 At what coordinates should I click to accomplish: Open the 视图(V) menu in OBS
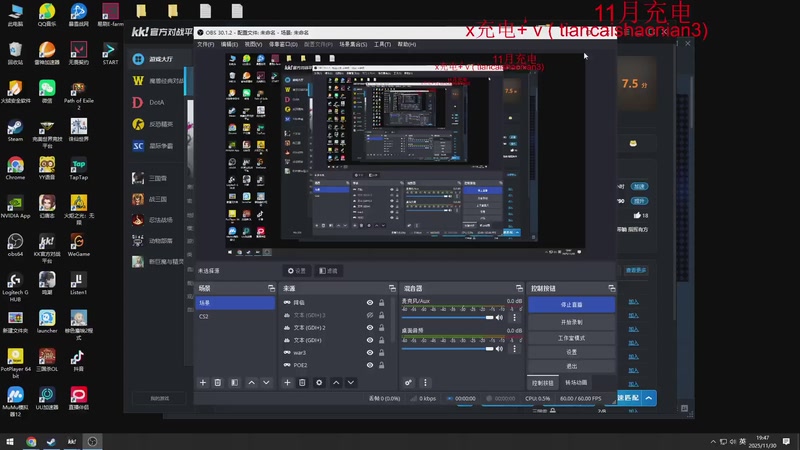tap(253, 44)
